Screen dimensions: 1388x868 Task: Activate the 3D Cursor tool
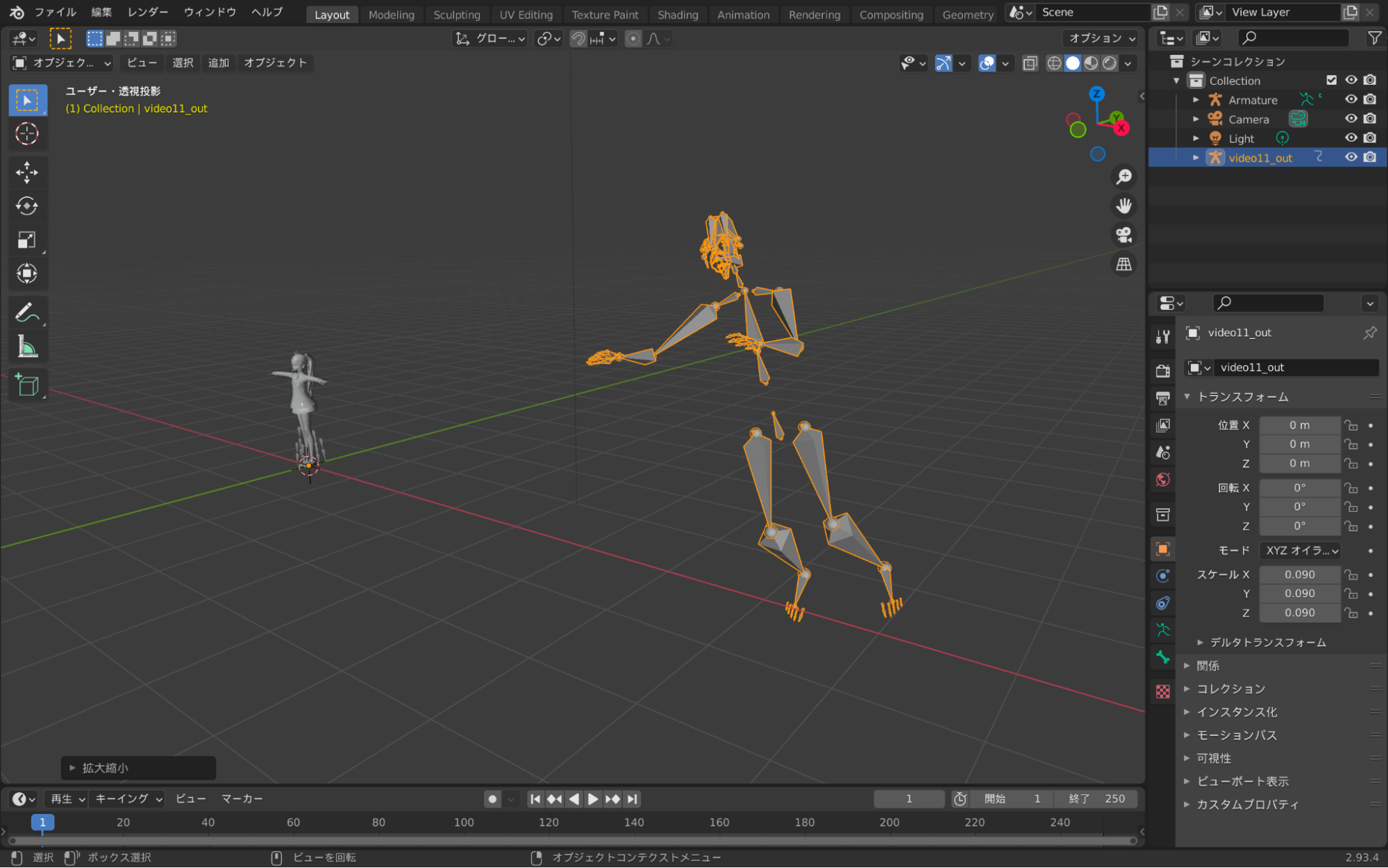pyautogui.click(x=27, y=133)
